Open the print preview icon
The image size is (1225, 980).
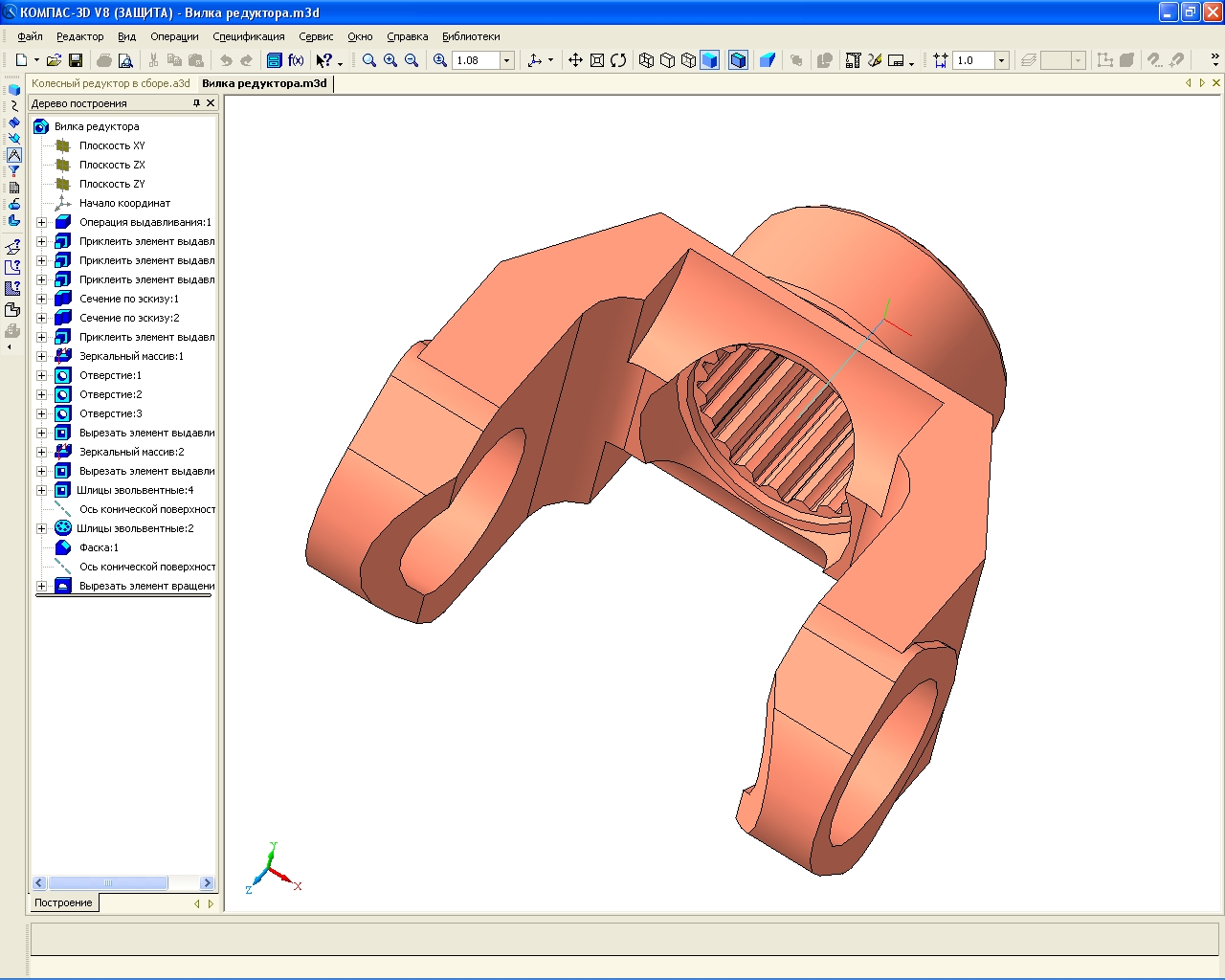point(125,60)
